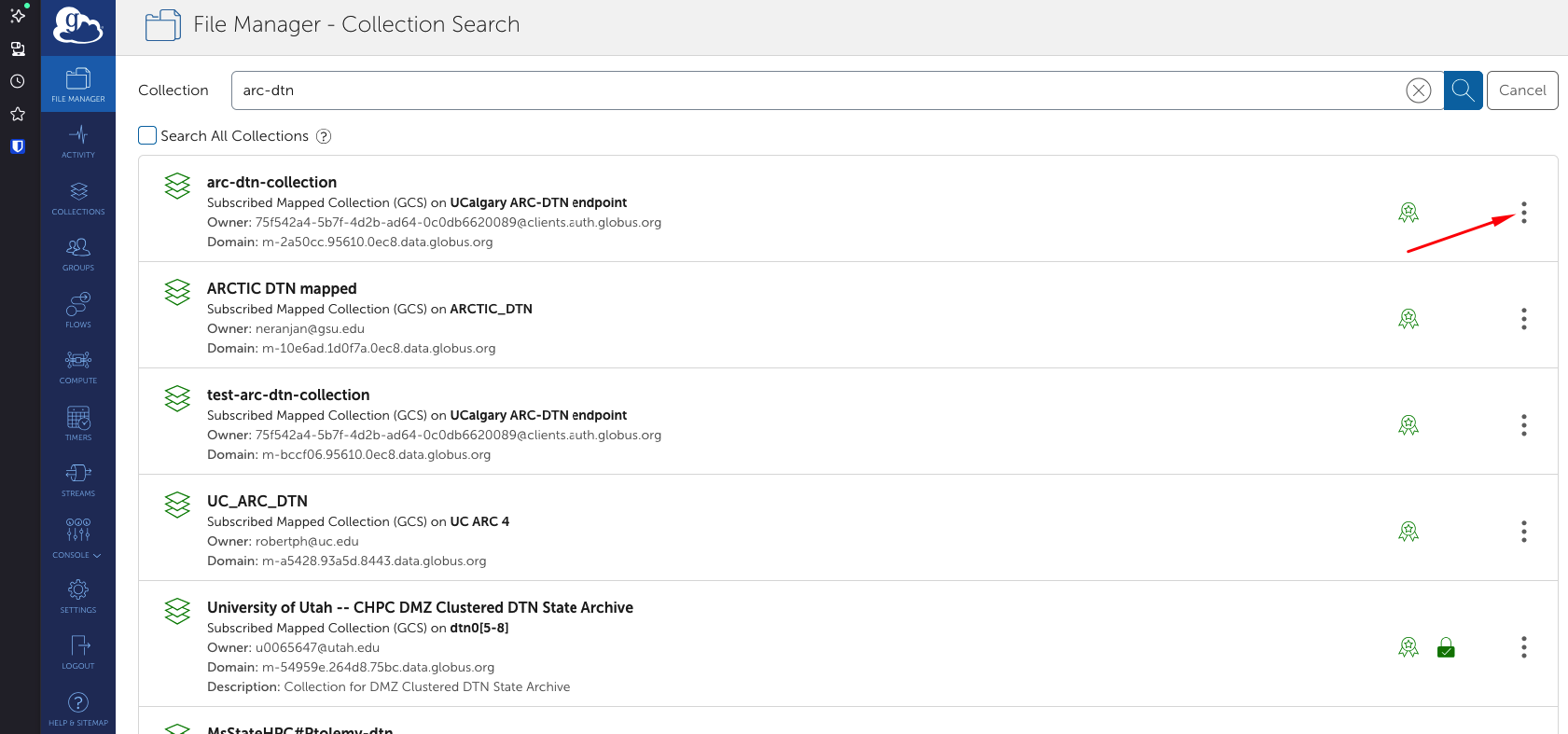The height and width of the screenshot is (734, 1568).
Task: Open options menu for arc-dtn-collection
Action: pos(1523,213)
